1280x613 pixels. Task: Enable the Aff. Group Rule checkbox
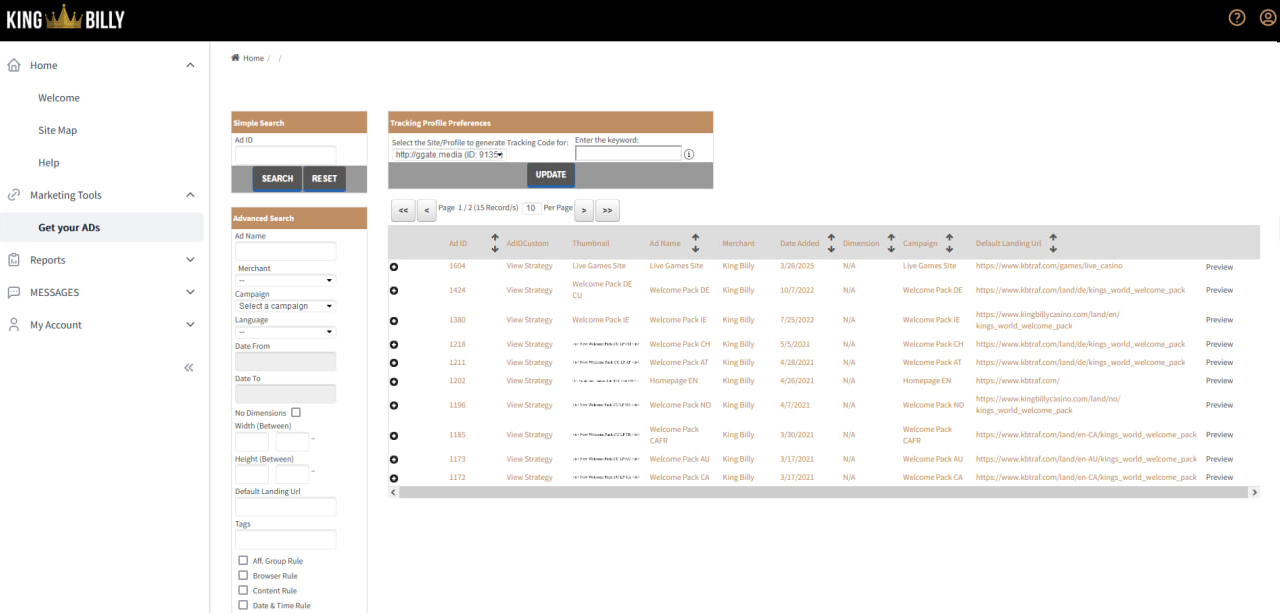click(x=243, y=561)
